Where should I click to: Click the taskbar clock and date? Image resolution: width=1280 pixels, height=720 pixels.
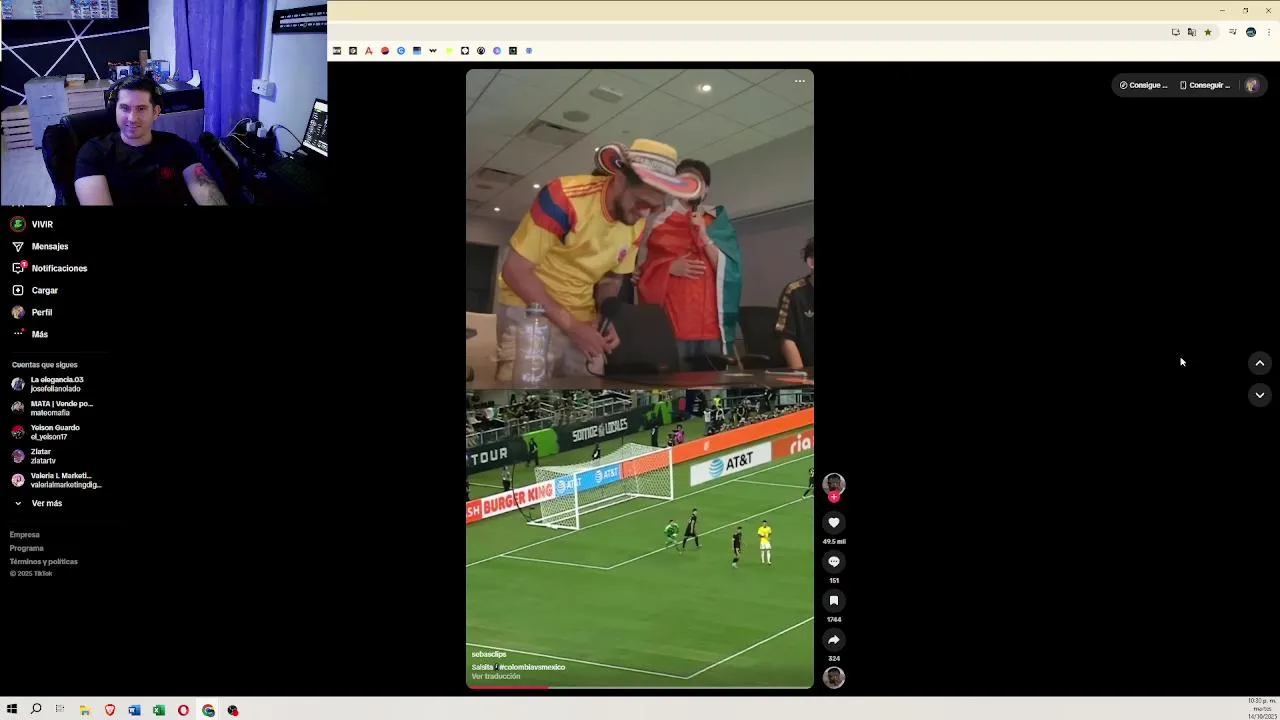[1261, 709]
